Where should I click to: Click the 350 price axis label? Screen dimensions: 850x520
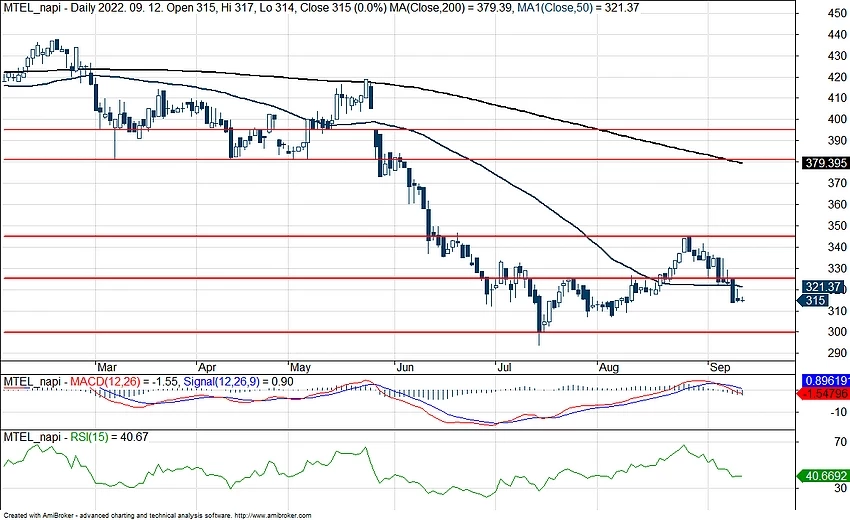point(837,226)
